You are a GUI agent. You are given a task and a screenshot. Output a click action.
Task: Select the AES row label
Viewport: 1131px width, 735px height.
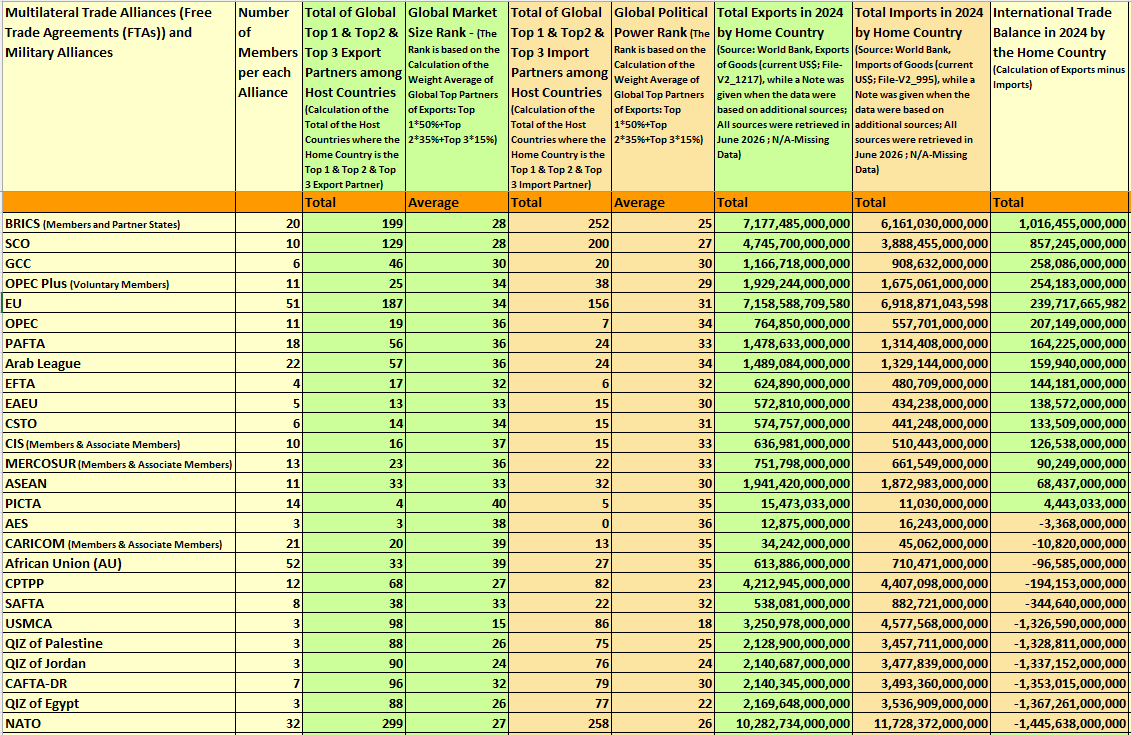[x=119, y=524]
